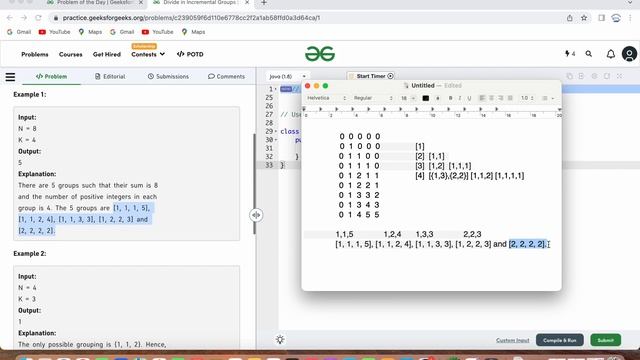Click the fullscreen icon of the code editor
Screen dimensions: 640x360
tap(619, 76)
